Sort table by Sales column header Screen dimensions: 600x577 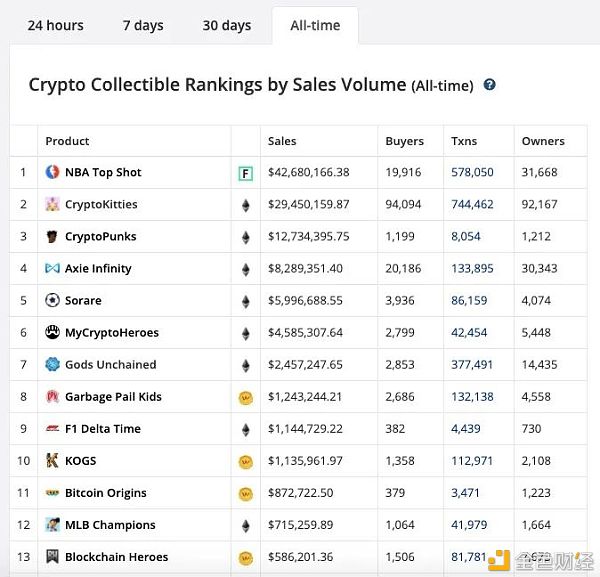tap(282, 141)
